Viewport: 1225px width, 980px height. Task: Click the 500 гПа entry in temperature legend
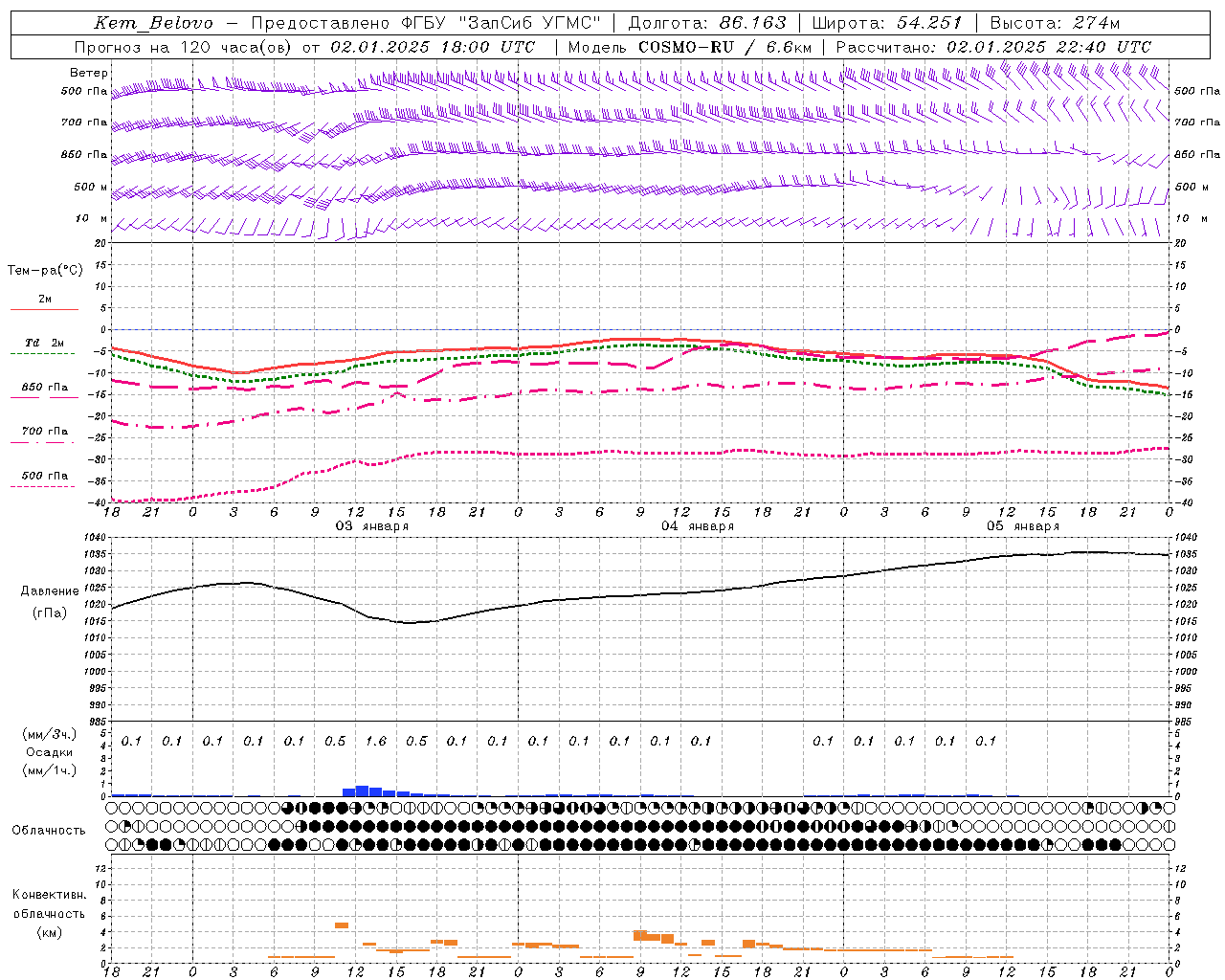(44, 476)
